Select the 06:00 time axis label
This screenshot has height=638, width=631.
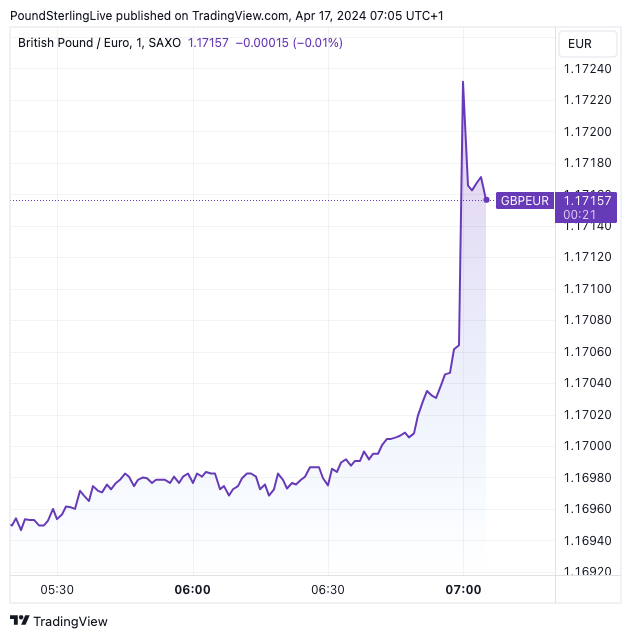pyautogui.click(x=192, y=590)
